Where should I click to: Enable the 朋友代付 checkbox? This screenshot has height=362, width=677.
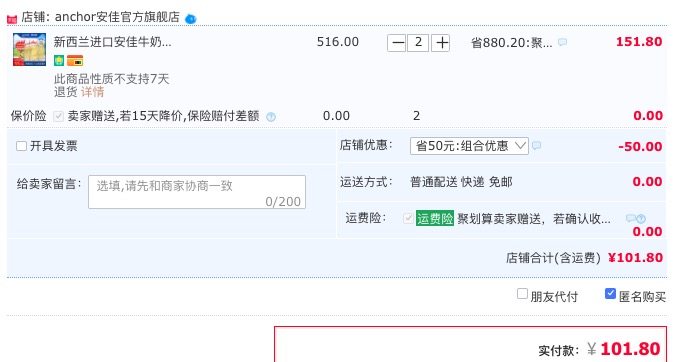point(522,294)
